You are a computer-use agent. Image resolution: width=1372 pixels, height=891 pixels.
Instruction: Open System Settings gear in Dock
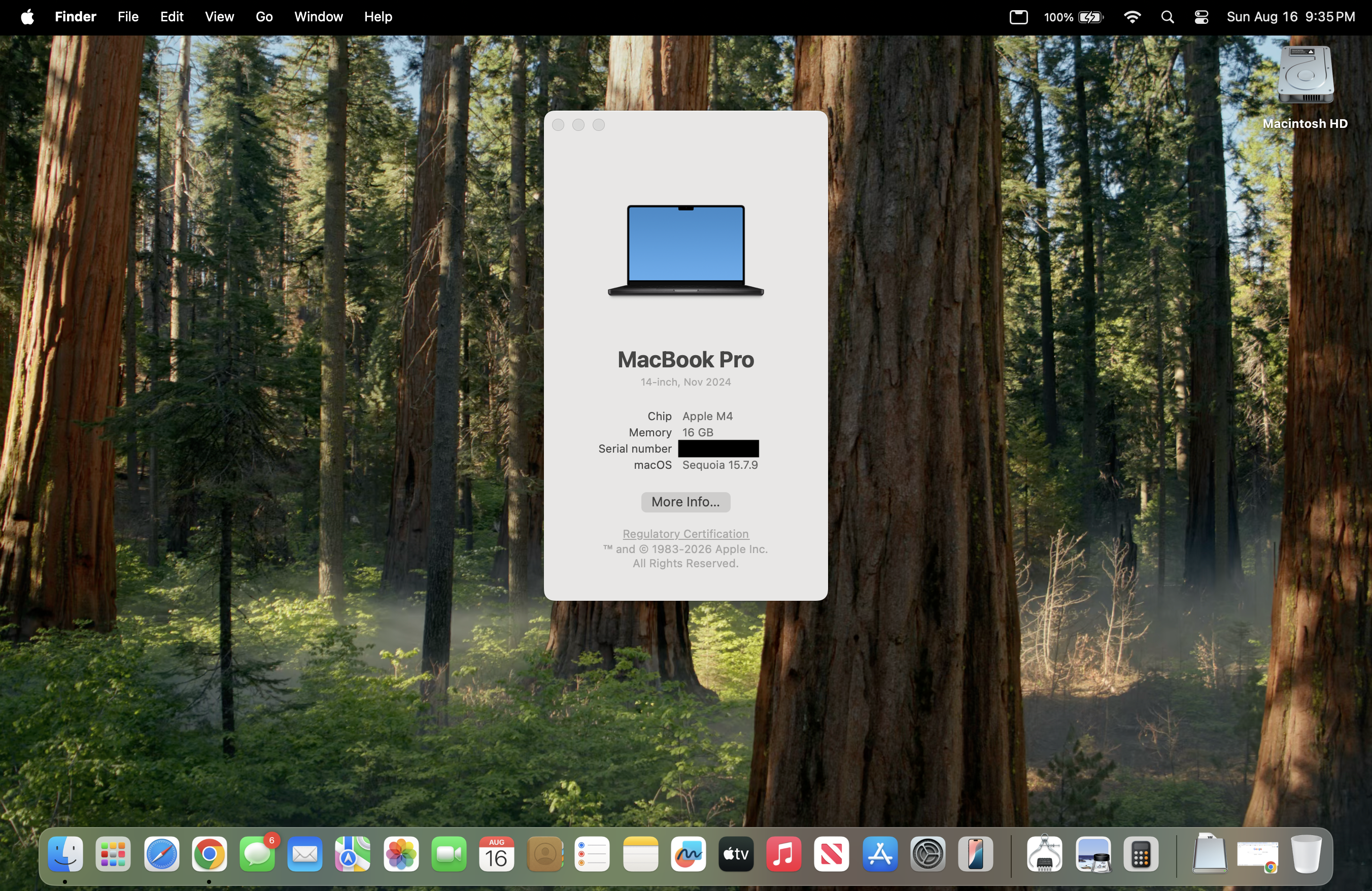click(x=928, y=853)
